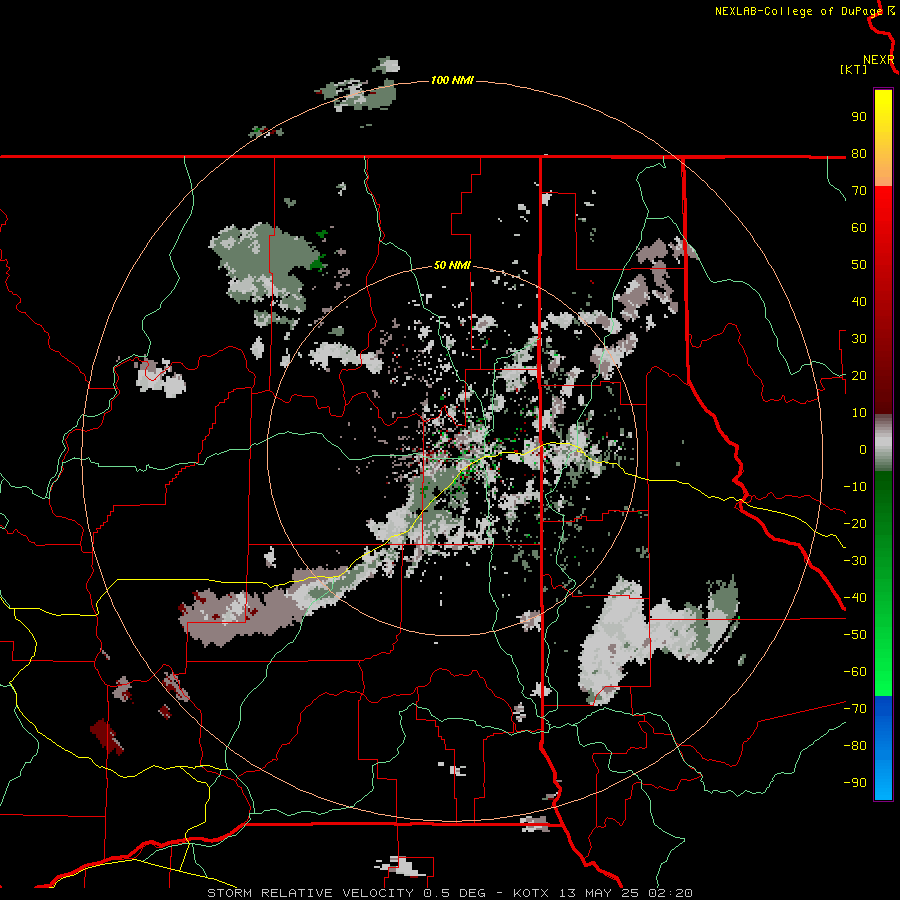Viewport: 900px width, 900px height.
Task: Click the 50 NMI range ring label
Action: point(452,265)
